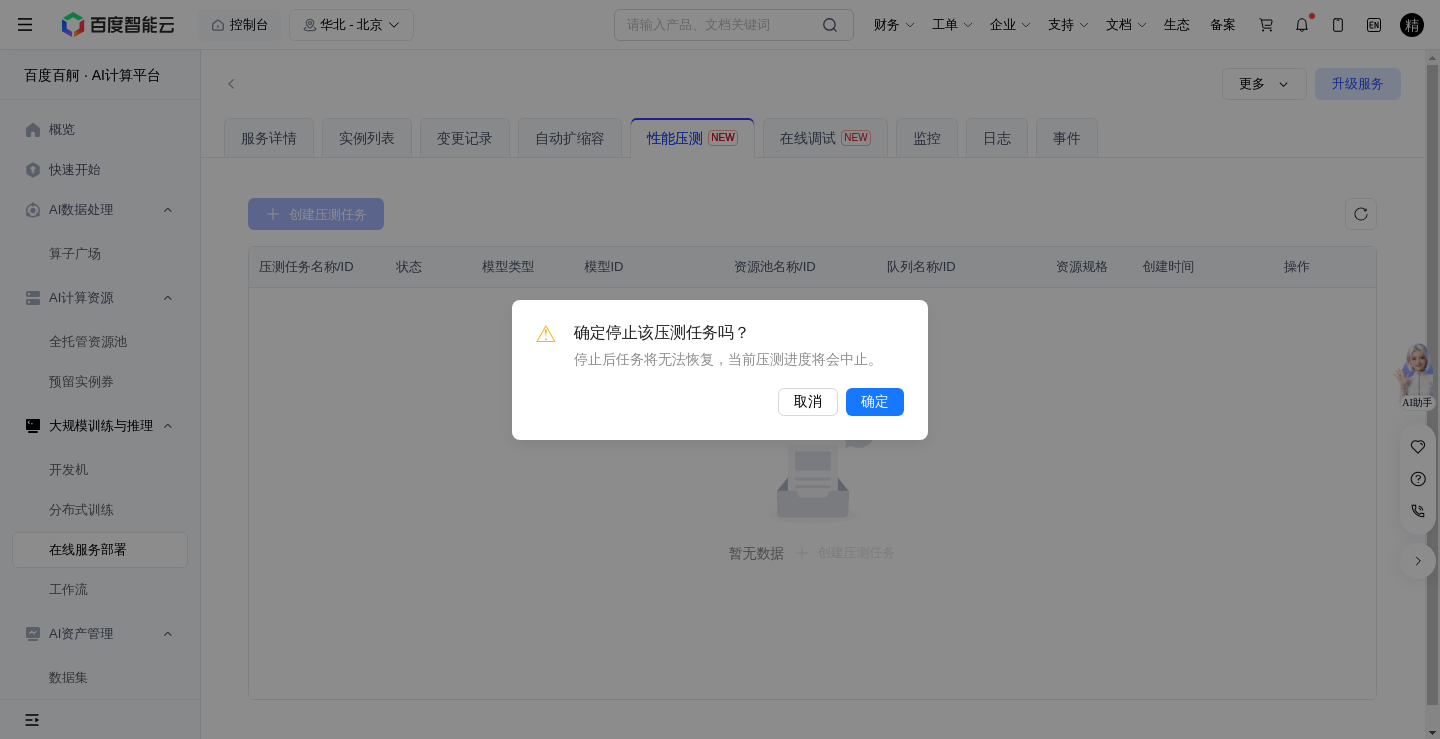Refresh the stress test task list
This screenshot has width=1440, height=739.
[1361, 214]
